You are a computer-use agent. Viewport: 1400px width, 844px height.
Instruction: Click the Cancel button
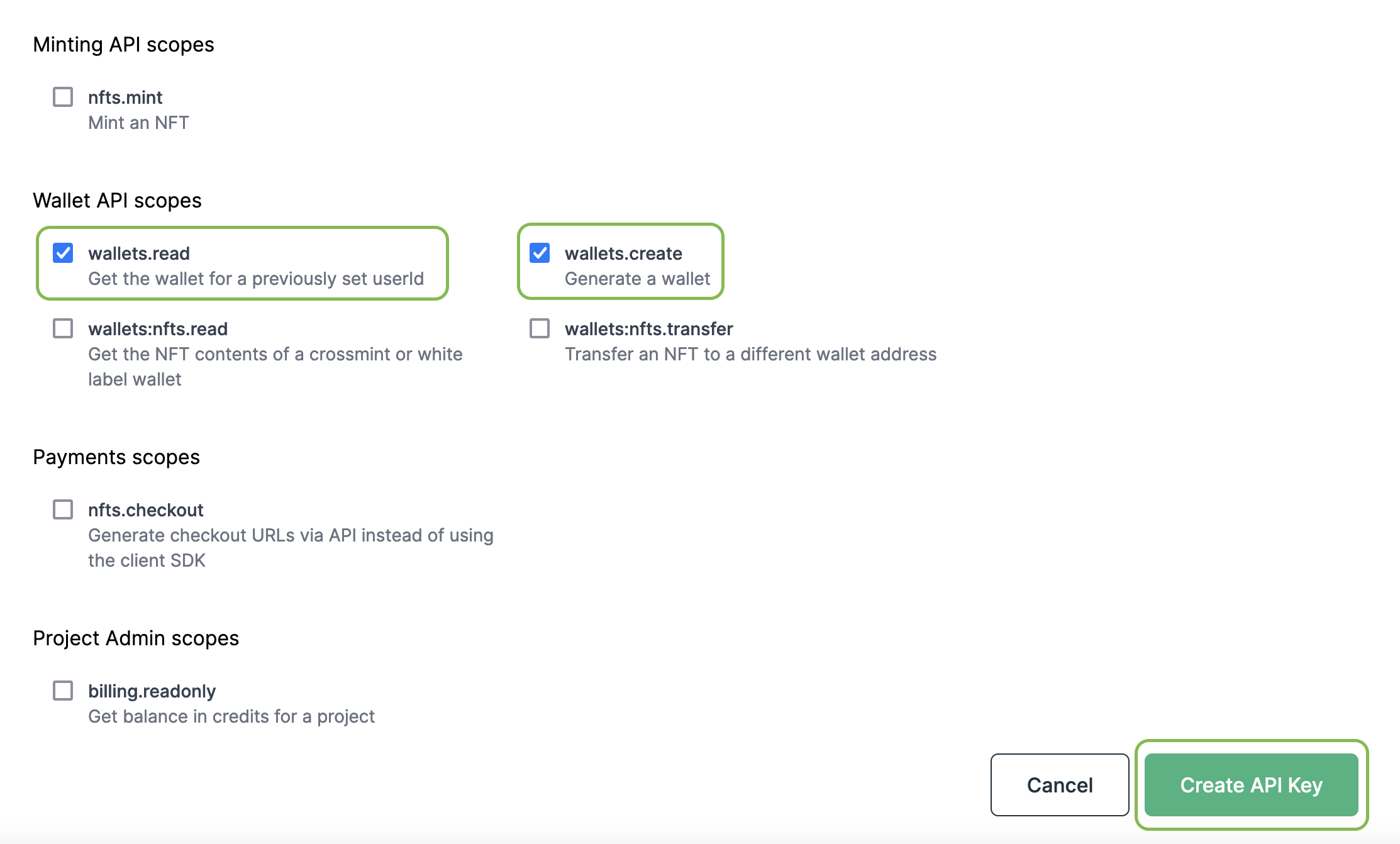(x=1060, y=785)
